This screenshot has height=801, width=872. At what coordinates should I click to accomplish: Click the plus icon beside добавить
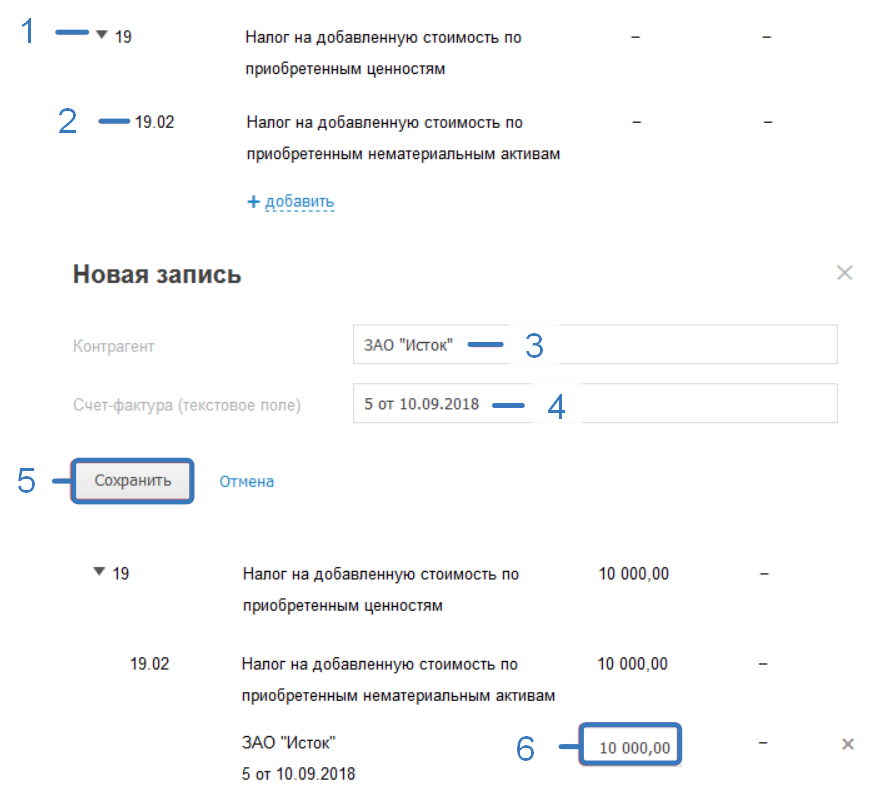(253, 202)
